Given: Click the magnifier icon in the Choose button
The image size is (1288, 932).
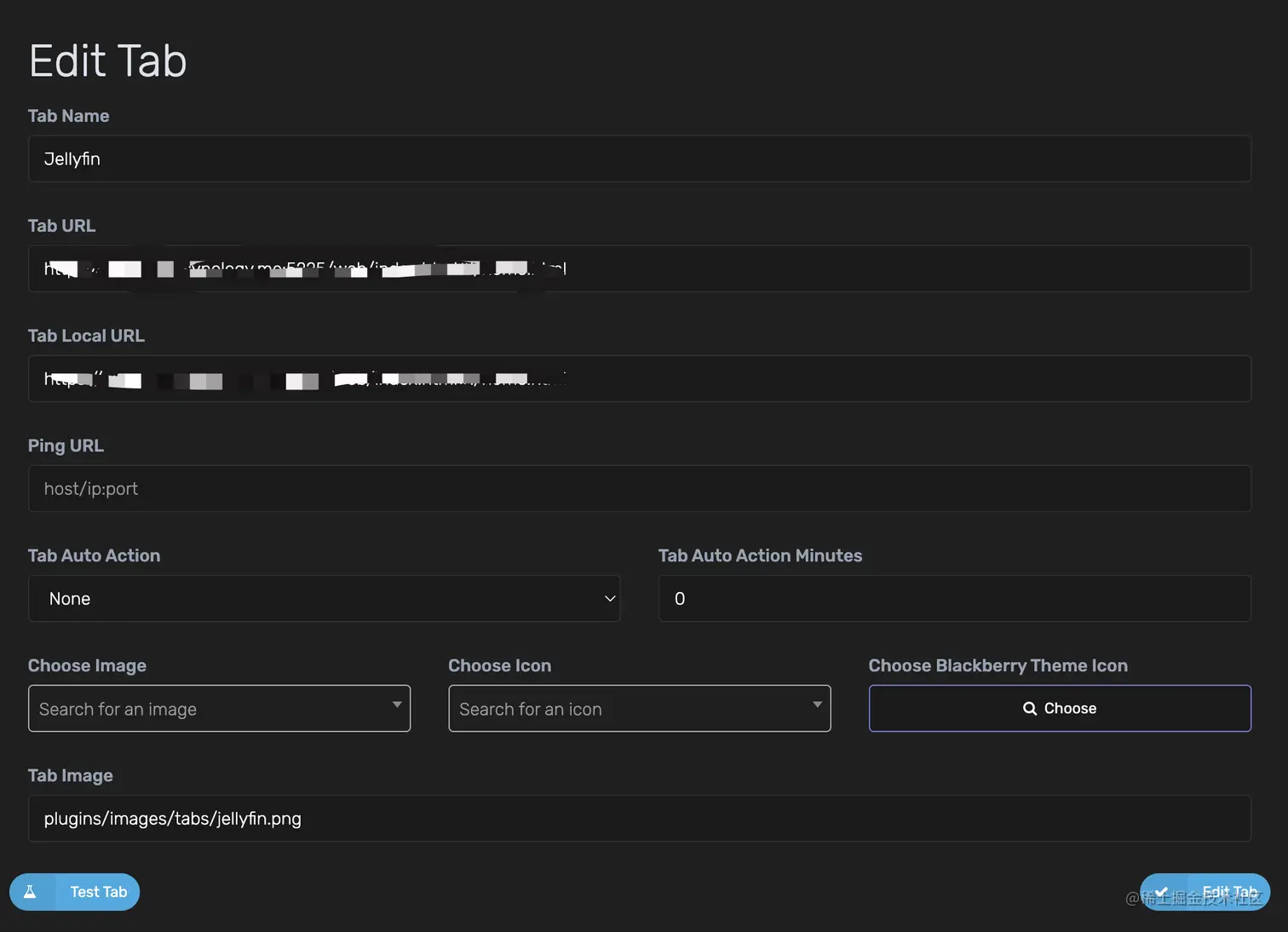Looking at the screenshot, I should [x=1030, y=708].
